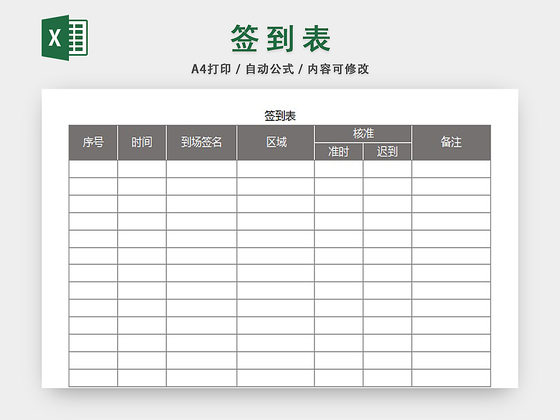Click the first empty cell under 序号
The height and width of the screenshot is (420, 560).
pos(93,169)
